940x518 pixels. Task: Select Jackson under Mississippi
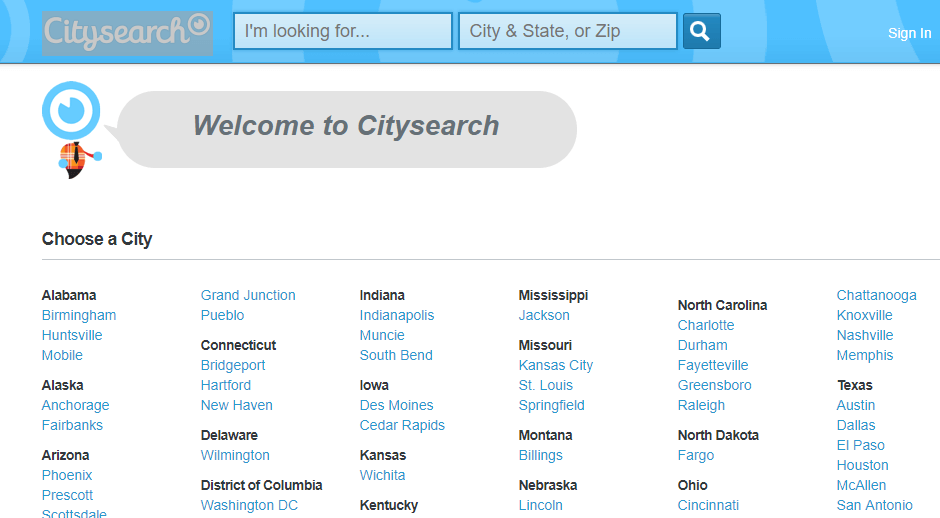[544, 315]
